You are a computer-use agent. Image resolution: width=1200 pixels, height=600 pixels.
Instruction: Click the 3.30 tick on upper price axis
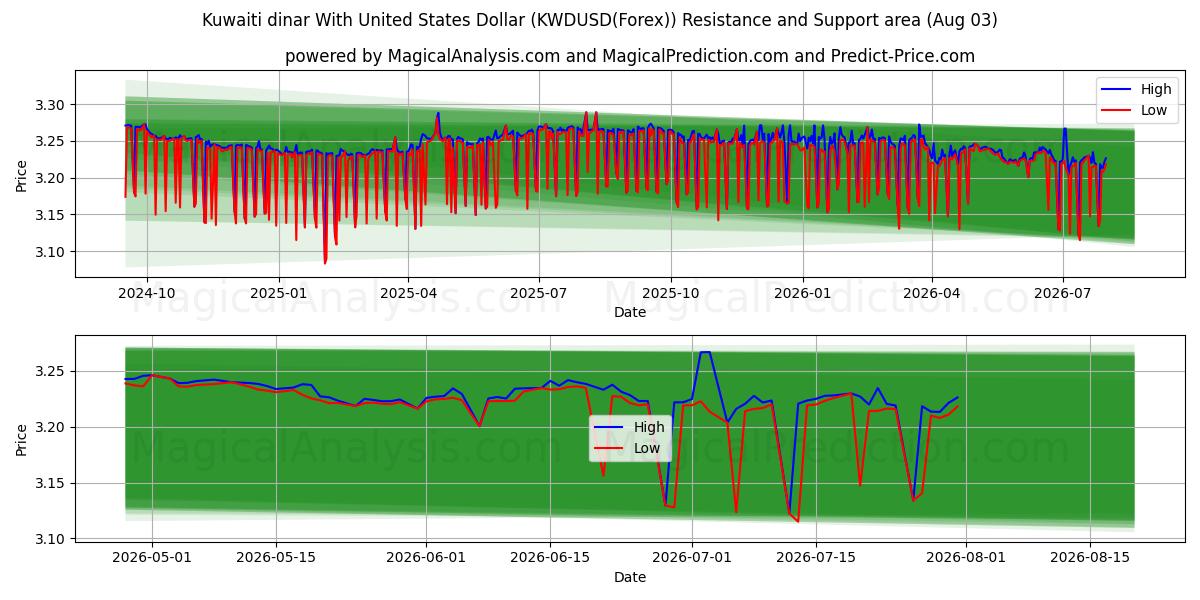(x=52, y=105)
